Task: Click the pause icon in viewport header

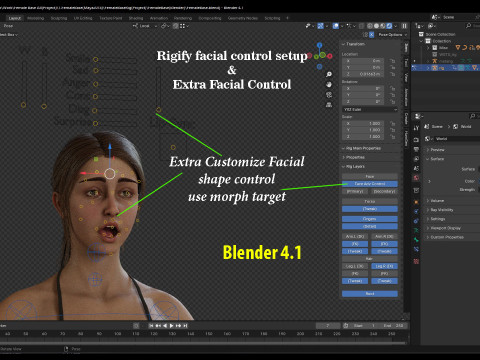Action: [404, 26]
